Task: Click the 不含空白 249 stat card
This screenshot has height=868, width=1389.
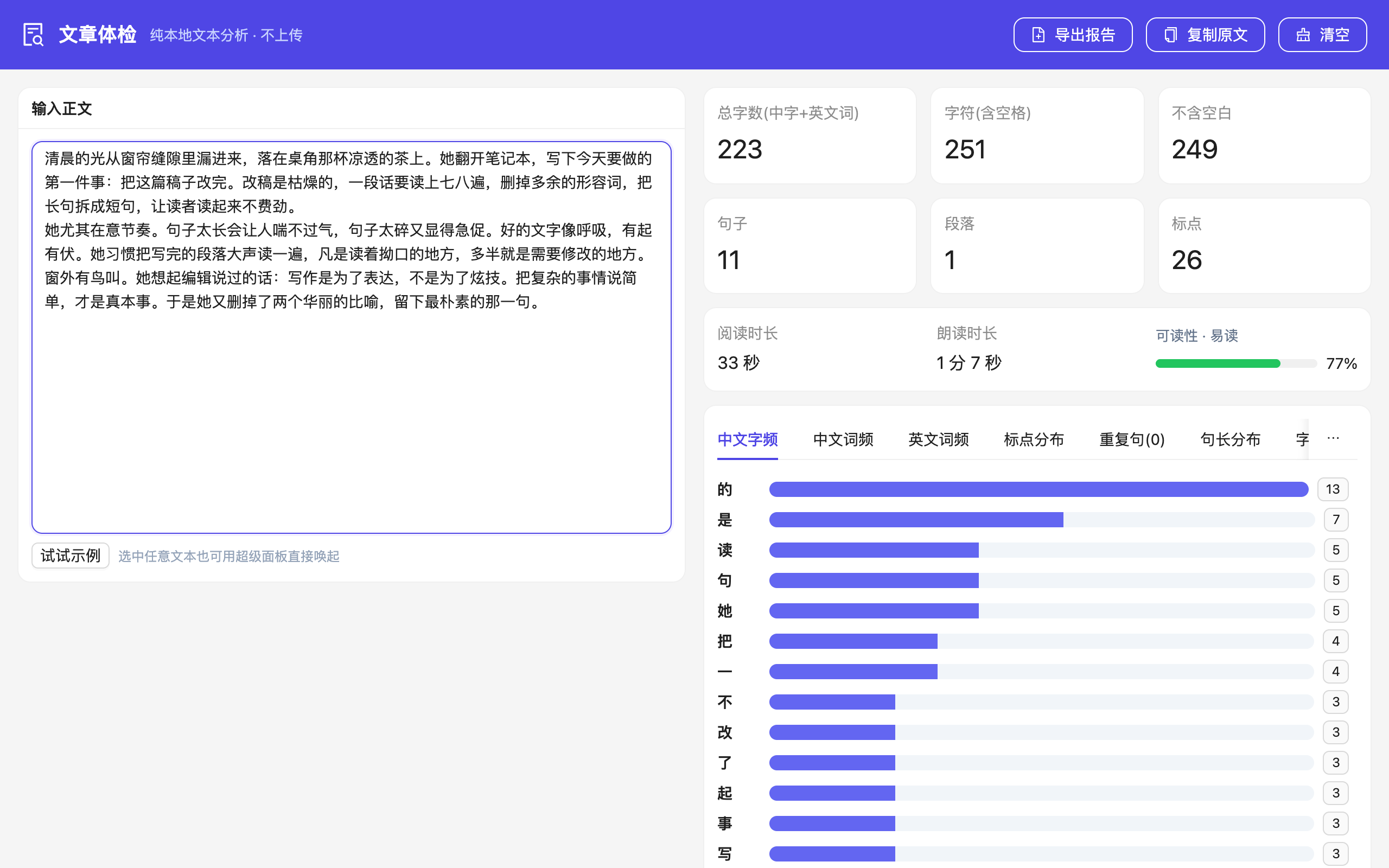Action: 1264,136
